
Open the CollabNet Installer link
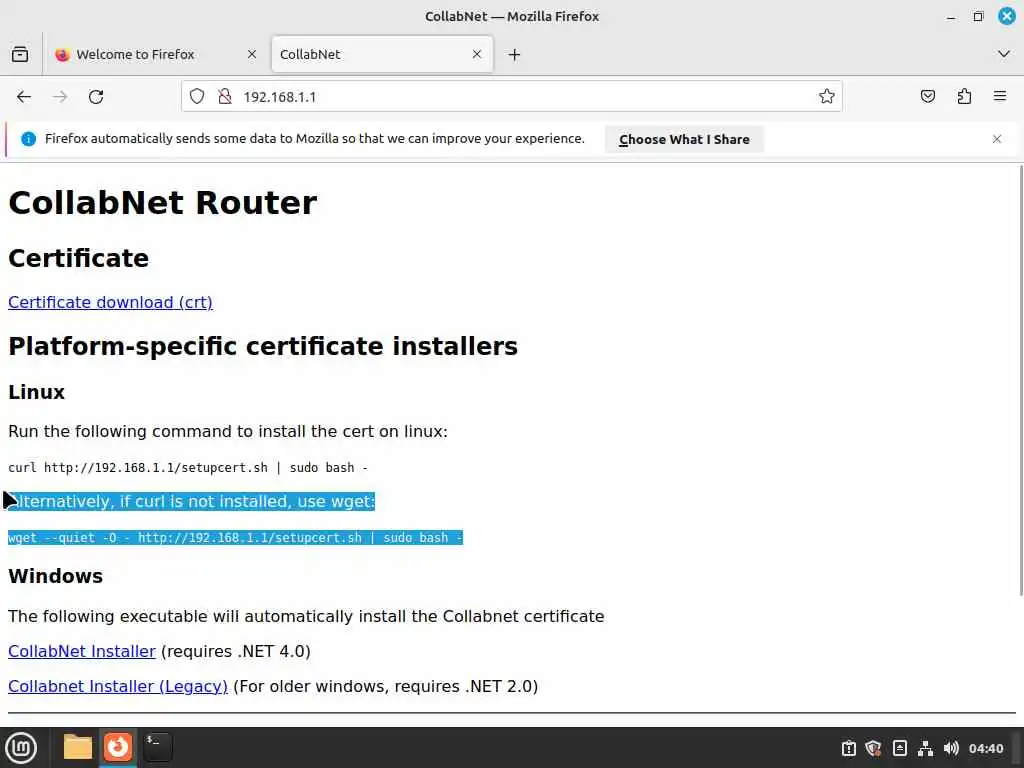pyautogui.click(x=82, y=651)
